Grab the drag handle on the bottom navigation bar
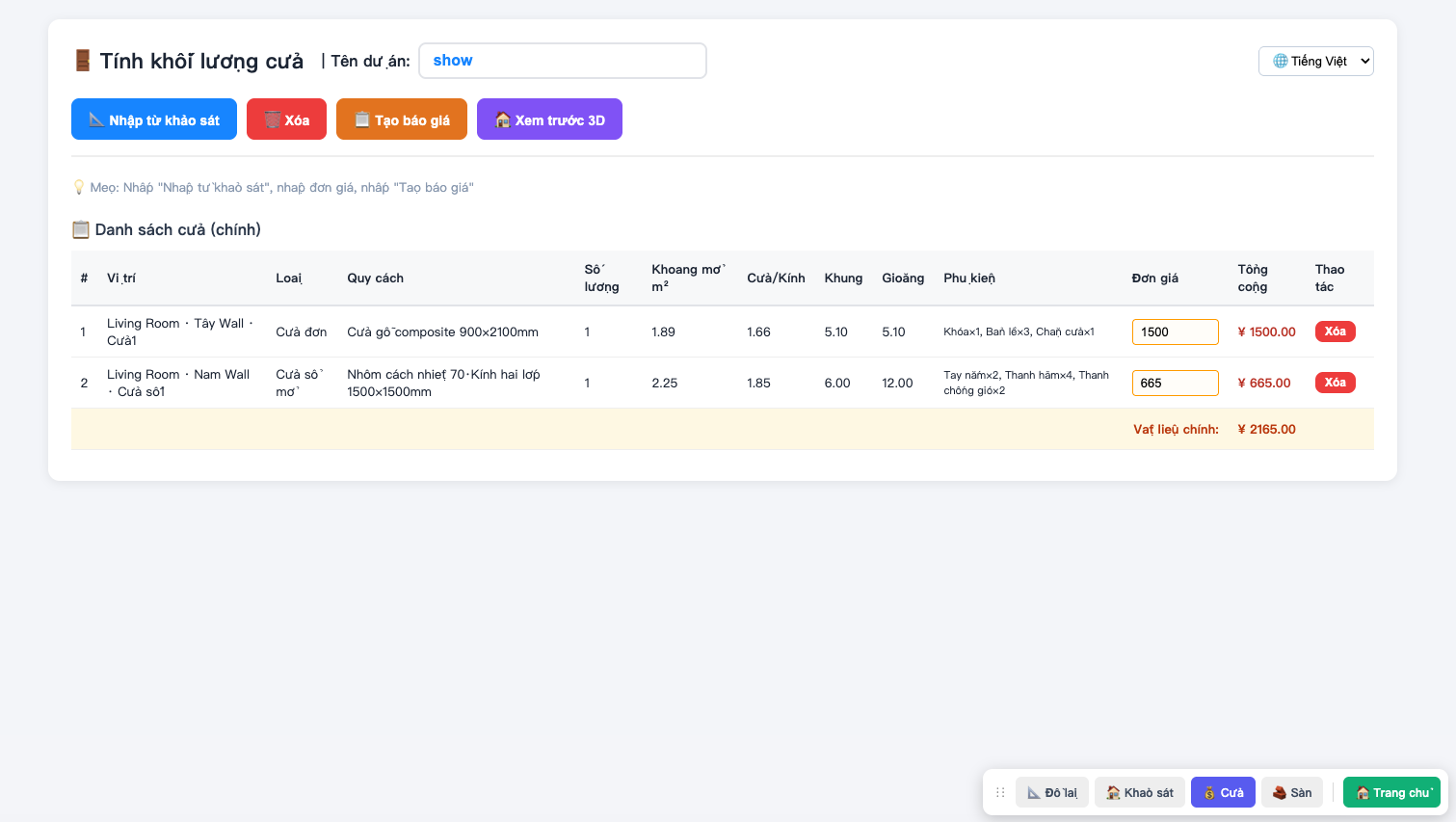The image size is (1456, 822). [x=1000, y=792]
